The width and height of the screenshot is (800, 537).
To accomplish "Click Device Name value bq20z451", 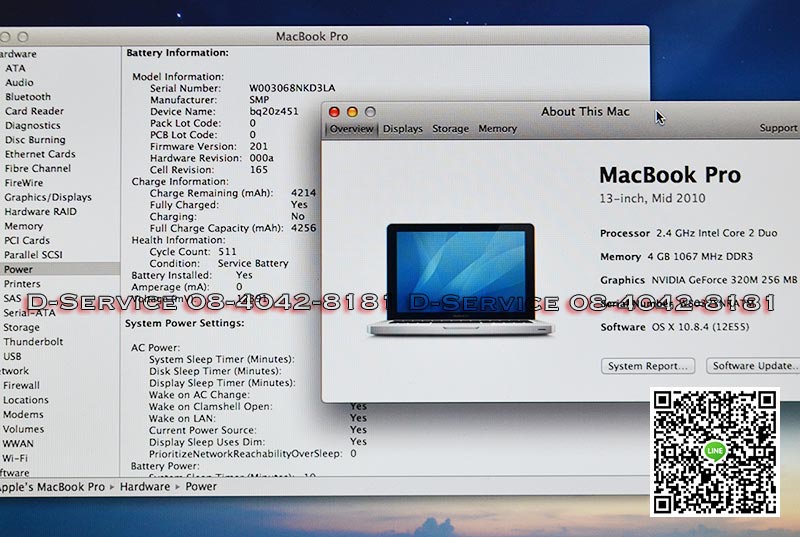I will (x=274, y=111).
